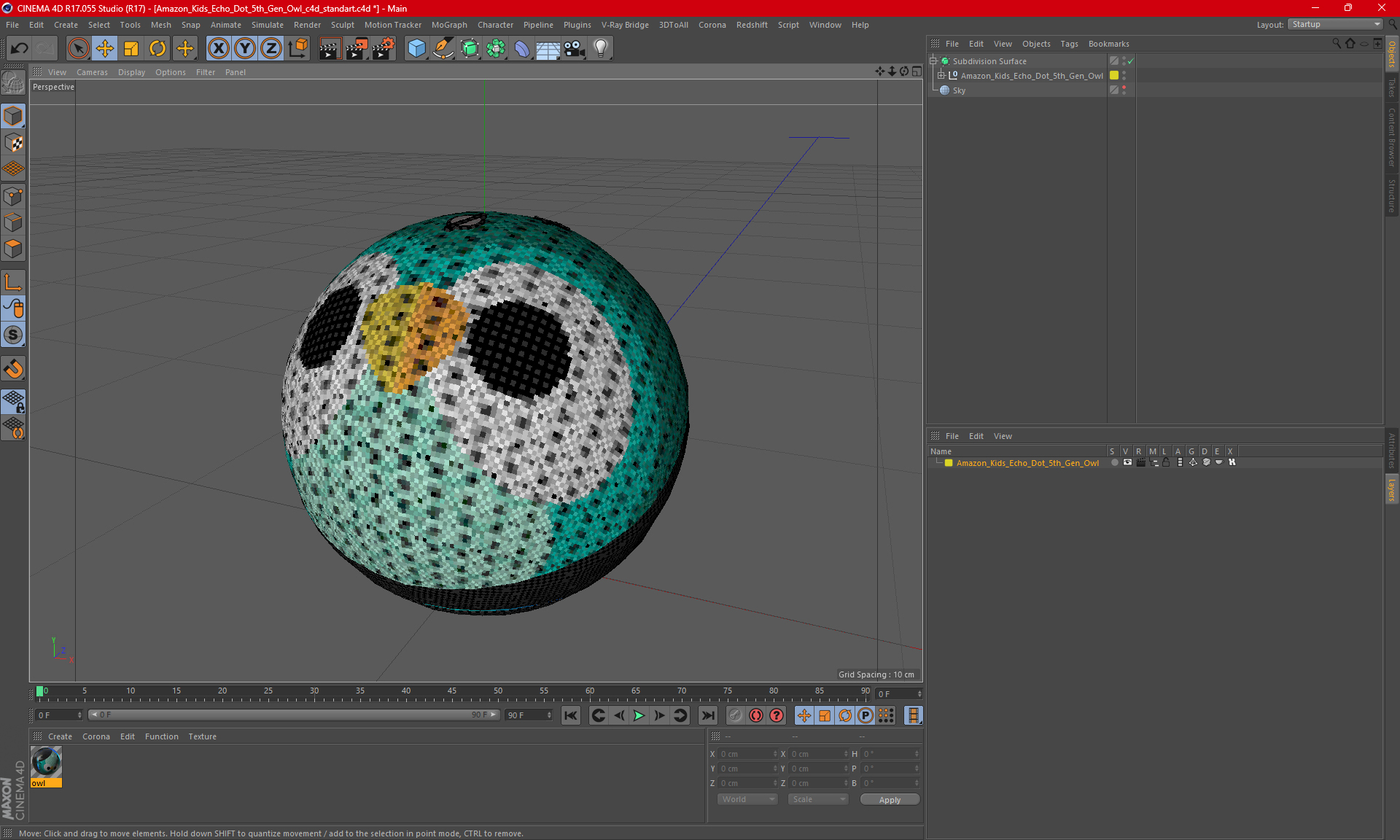Viewport: 1400px width, 840px height.
Task: Switch to Edges mode
Action: point(13,222)
